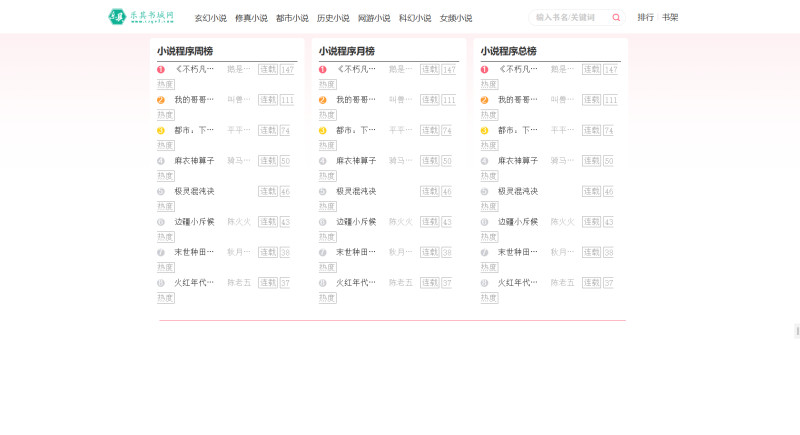Click the 111 heat value in 月榜
Image resolution: width=800 pixels, height=435 pixels.
(x=449, y=100)
